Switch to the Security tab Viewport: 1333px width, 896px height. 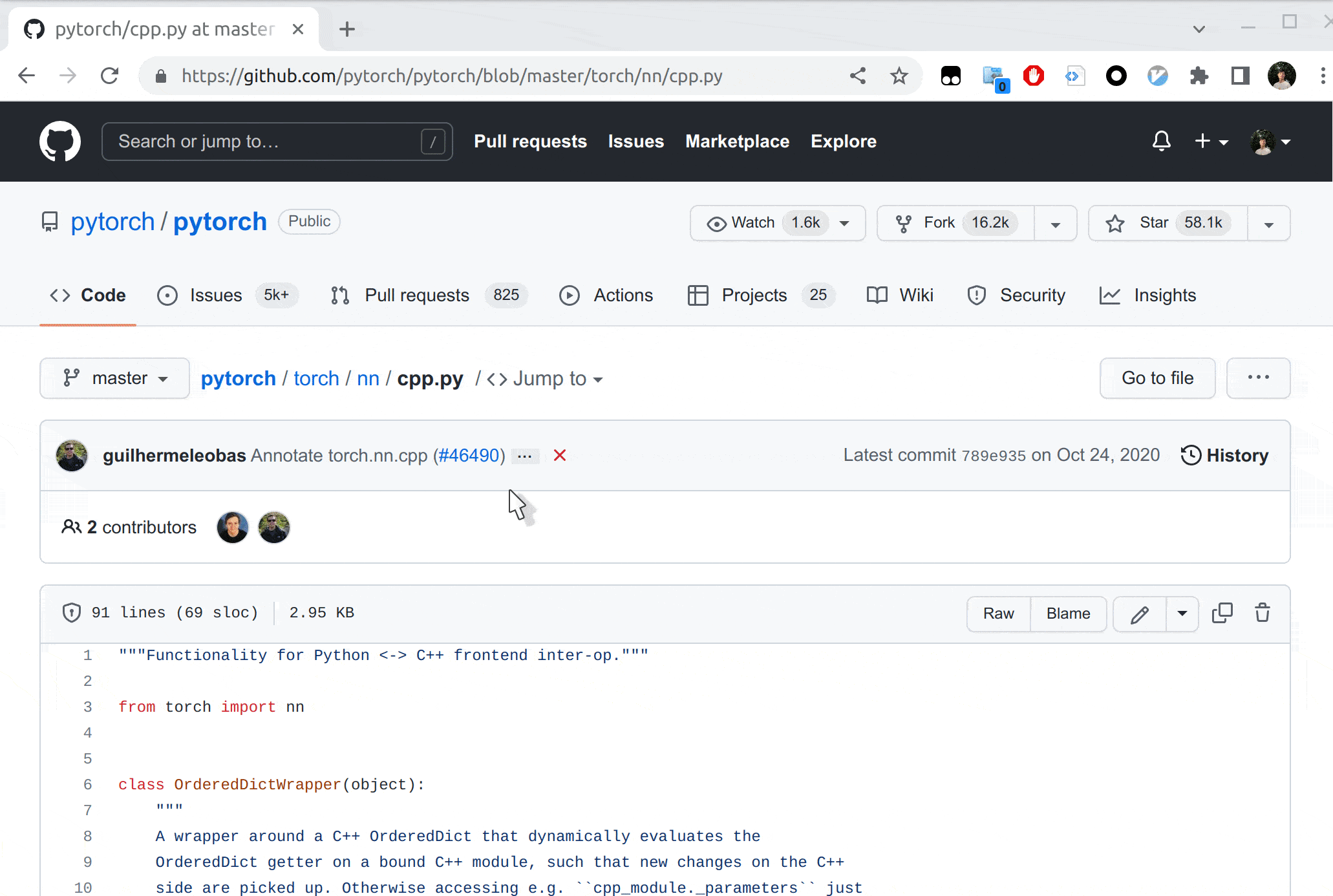click(x=1016, y=295)
